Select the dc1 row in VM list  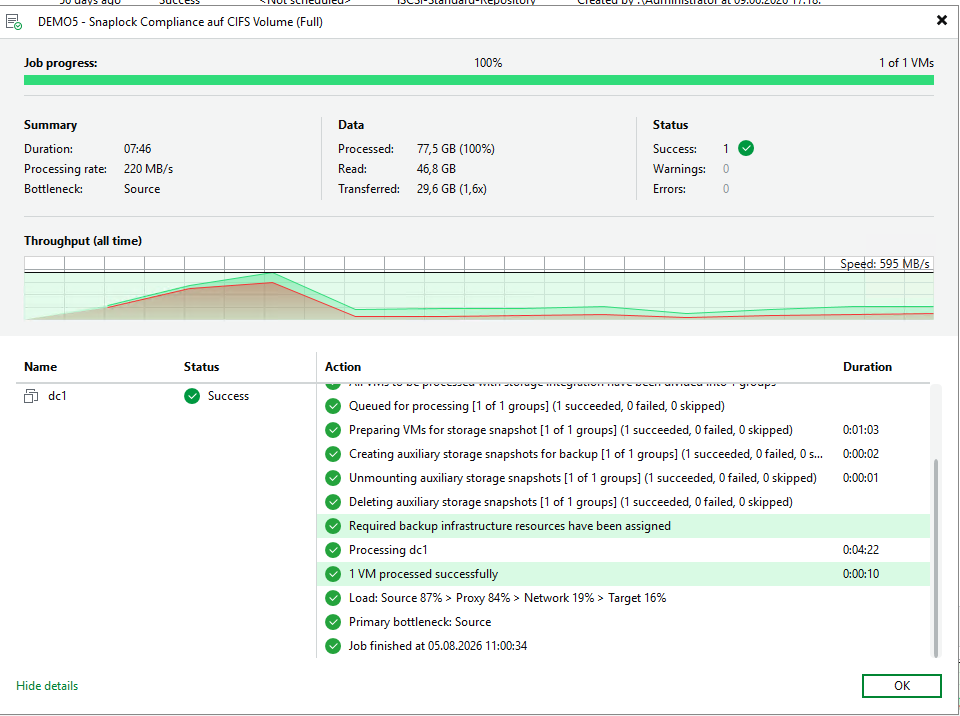click(x=165, y=396)
